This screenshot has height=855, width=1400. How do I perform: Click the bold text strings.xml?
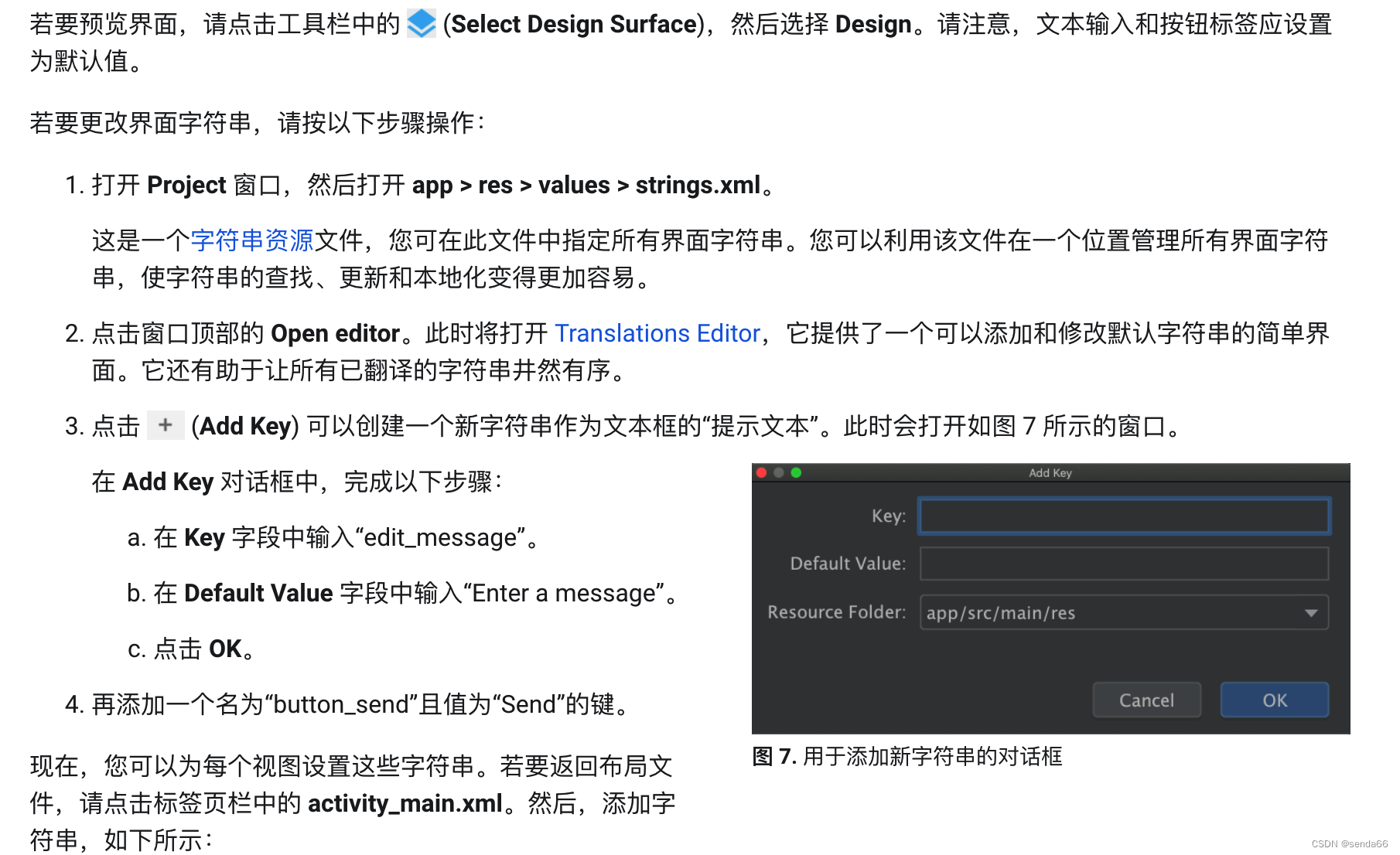point(698,186)
